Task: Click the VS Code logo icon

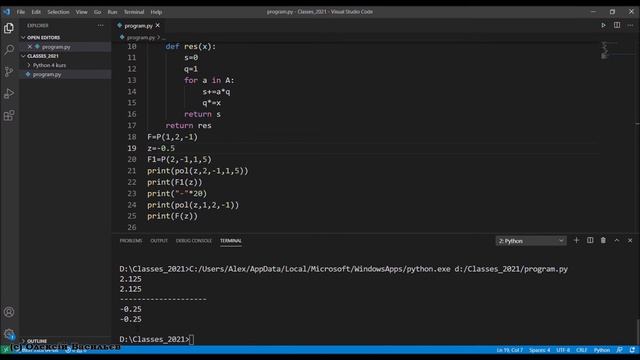Action: pos(6,12)
